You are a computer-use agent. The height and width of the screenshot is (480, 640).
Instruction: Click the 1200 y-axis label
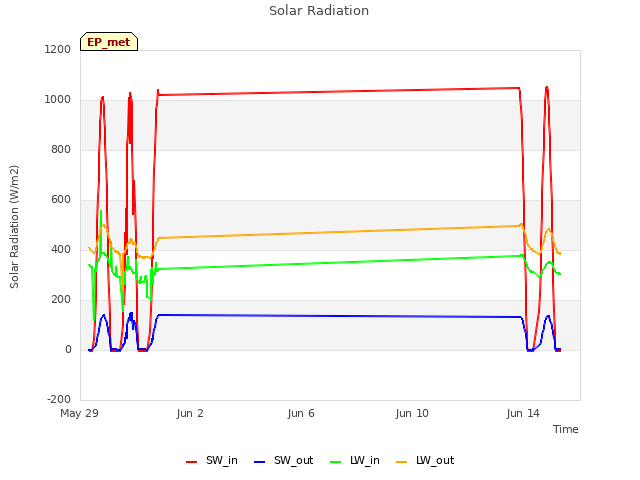click(x=58, y=49)
